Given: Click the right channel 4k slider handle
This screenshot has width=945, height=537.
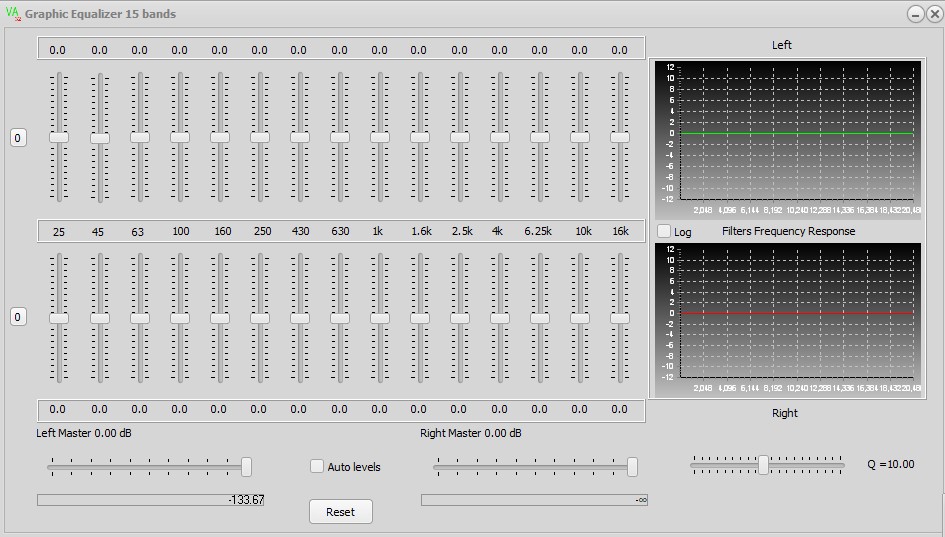Looking at the screenshot, I should pos(499,317).
